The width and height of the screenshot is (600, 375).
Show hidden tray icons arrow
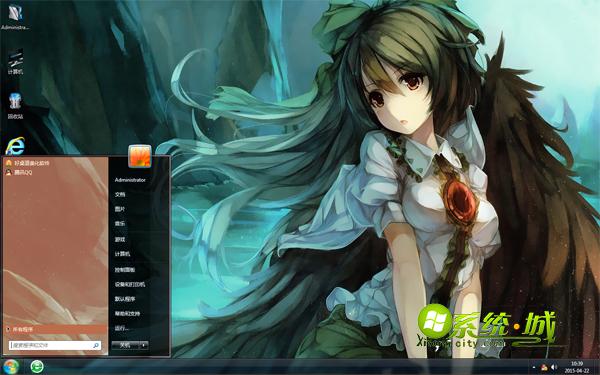[x=534, y=367]
